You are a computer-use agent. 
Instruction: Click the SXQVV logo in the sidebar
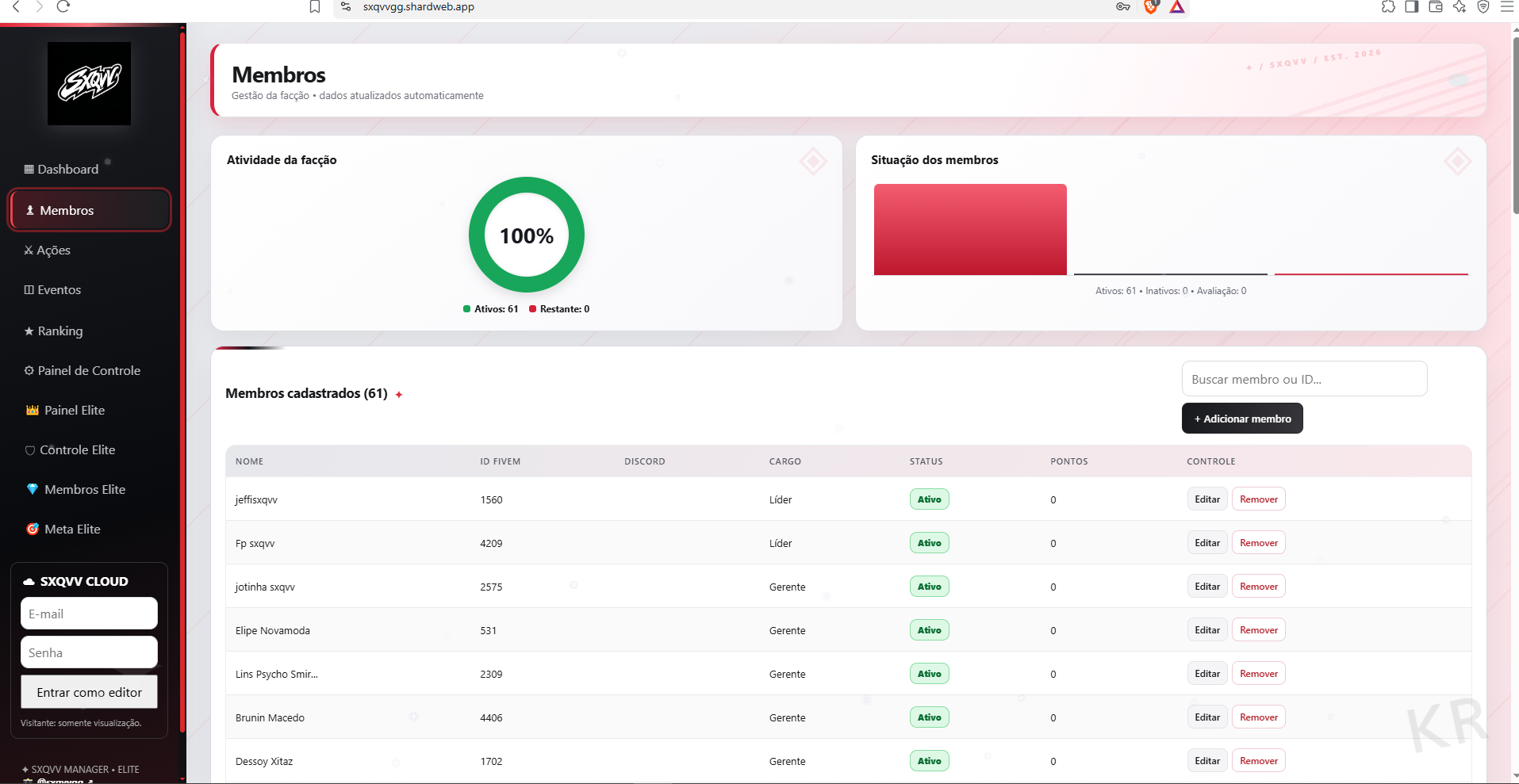point(89,83)
